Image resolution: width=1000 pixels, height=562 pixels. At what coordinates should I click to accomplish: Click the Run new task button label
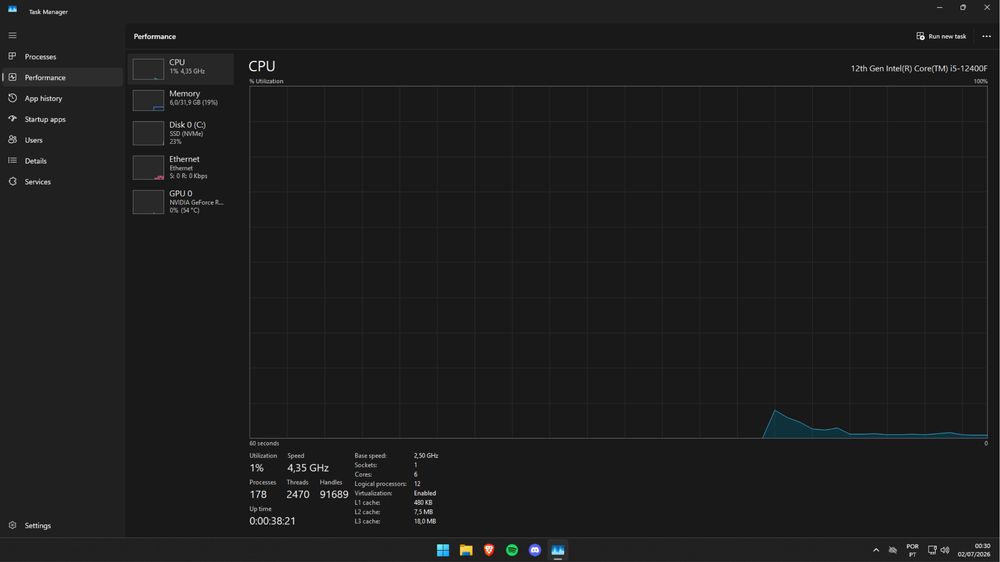tap(947, 36)
